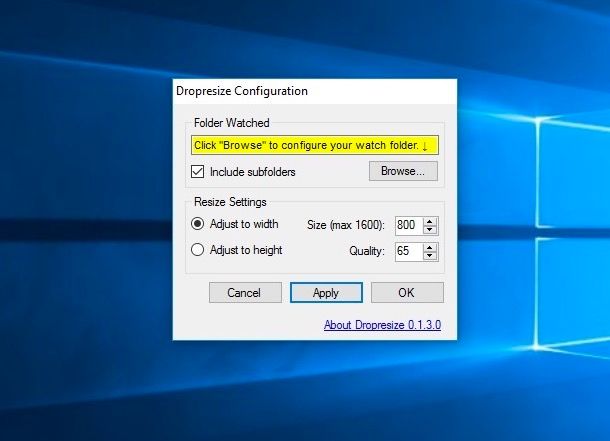The width and height of the screenshot is (610, 441).
Task: Increase the Size value with up arrow
Action: tap(430, 222)
